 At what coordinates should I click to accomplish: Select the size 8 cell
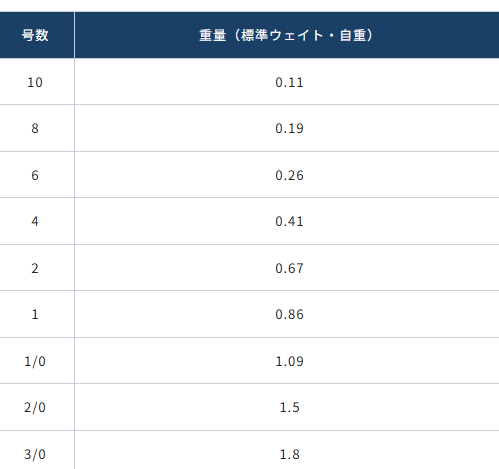(35, 128)
